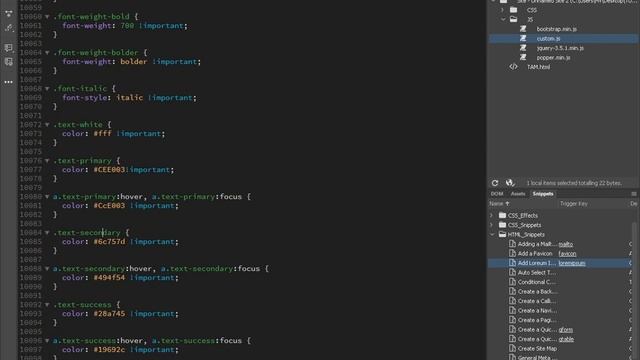Fold the a.text-primary:hover rule
The image size is (640, 360).
click(47, 197)
